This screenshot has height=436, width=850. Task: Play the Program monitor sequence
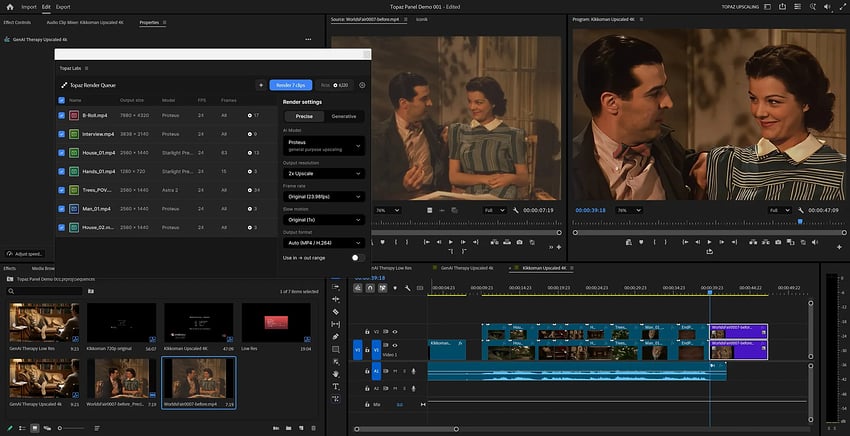pyautogui.click(x=709, y=242)
